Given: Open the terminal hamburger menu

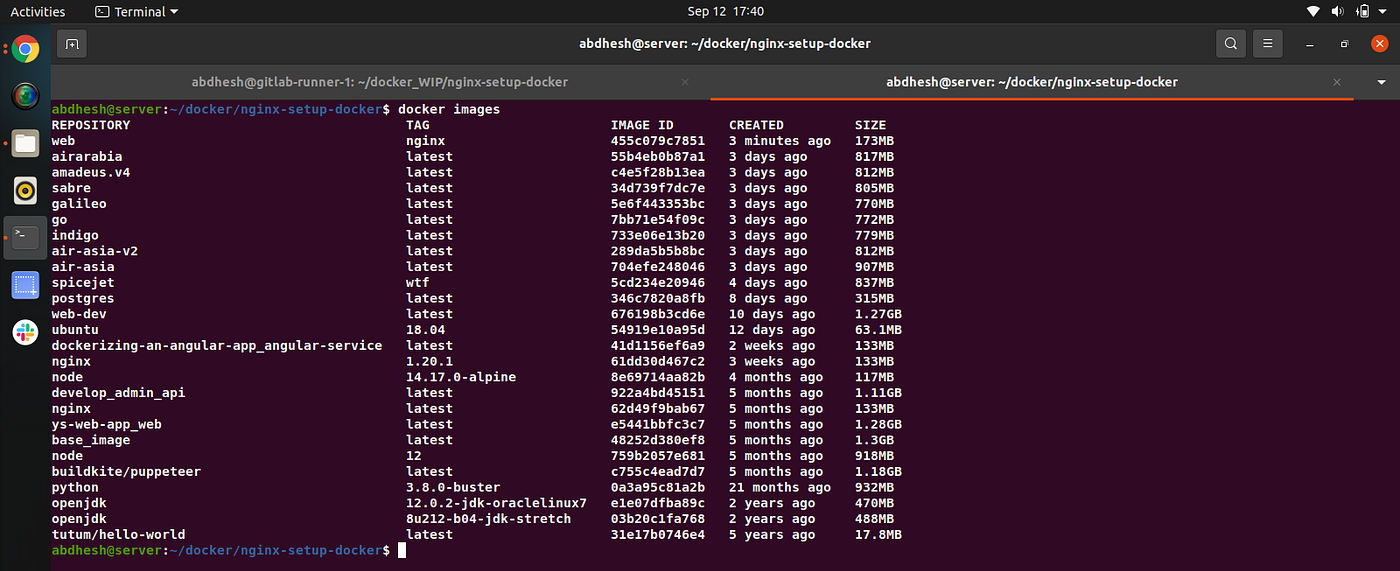Looking at the screenshot, I should (x=1267, y=44).
